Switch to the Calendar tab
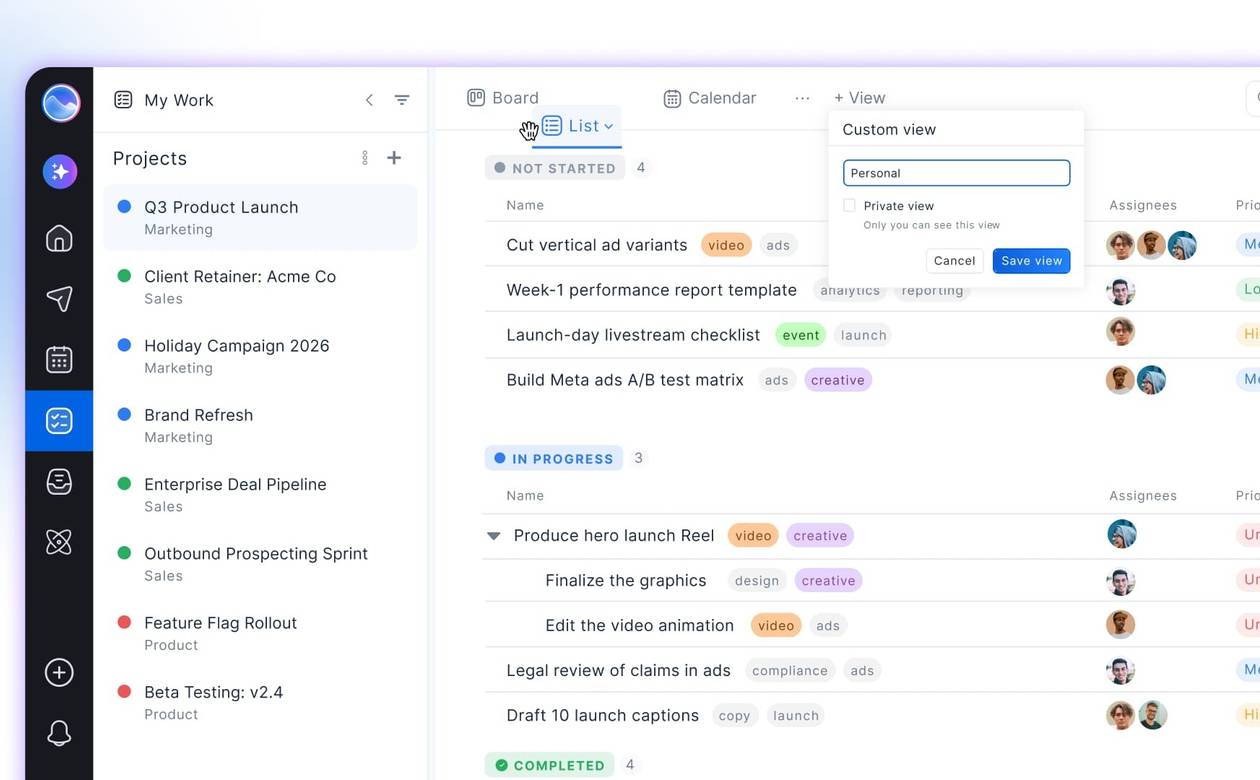This screenshot has width=1260, height=780. [710, 98]
